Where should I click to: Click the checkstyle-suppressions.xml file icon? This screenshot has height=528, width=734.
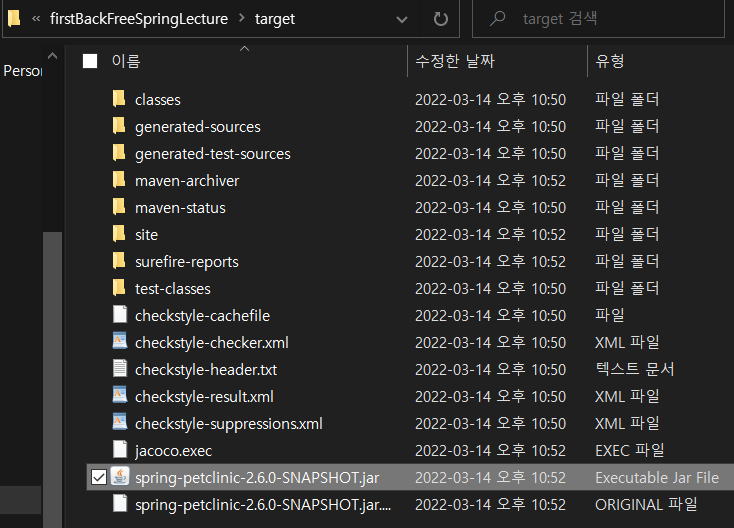[120, 423]
